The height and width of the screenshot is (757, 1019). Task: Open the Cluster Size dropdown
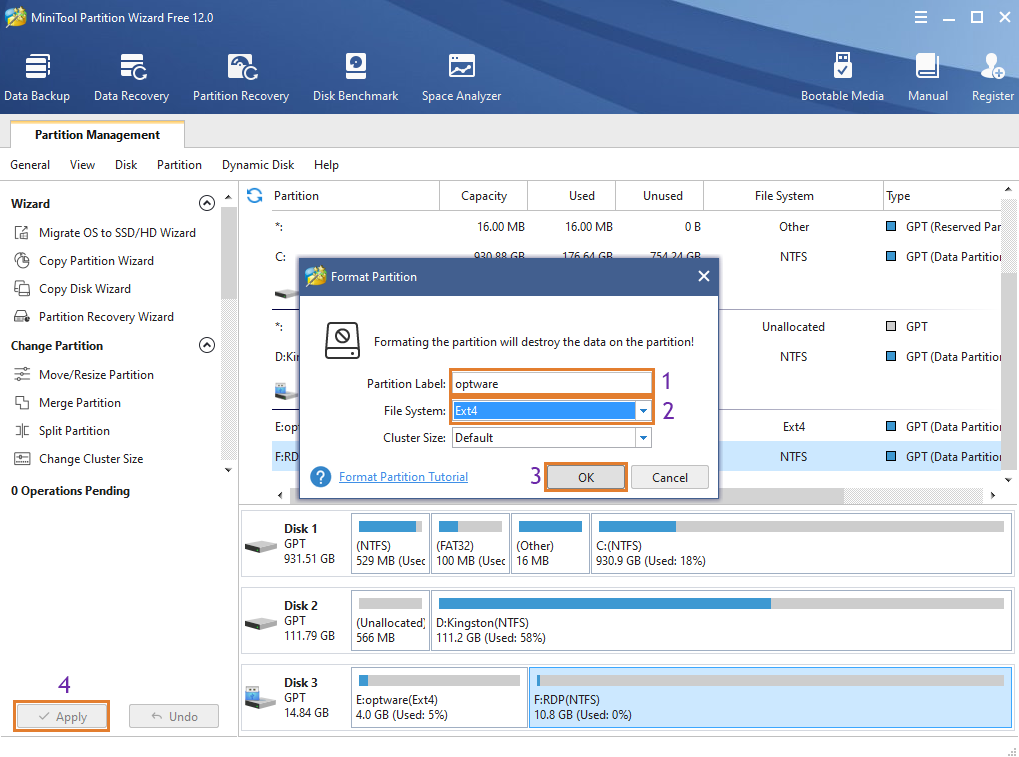pos(643,438)
